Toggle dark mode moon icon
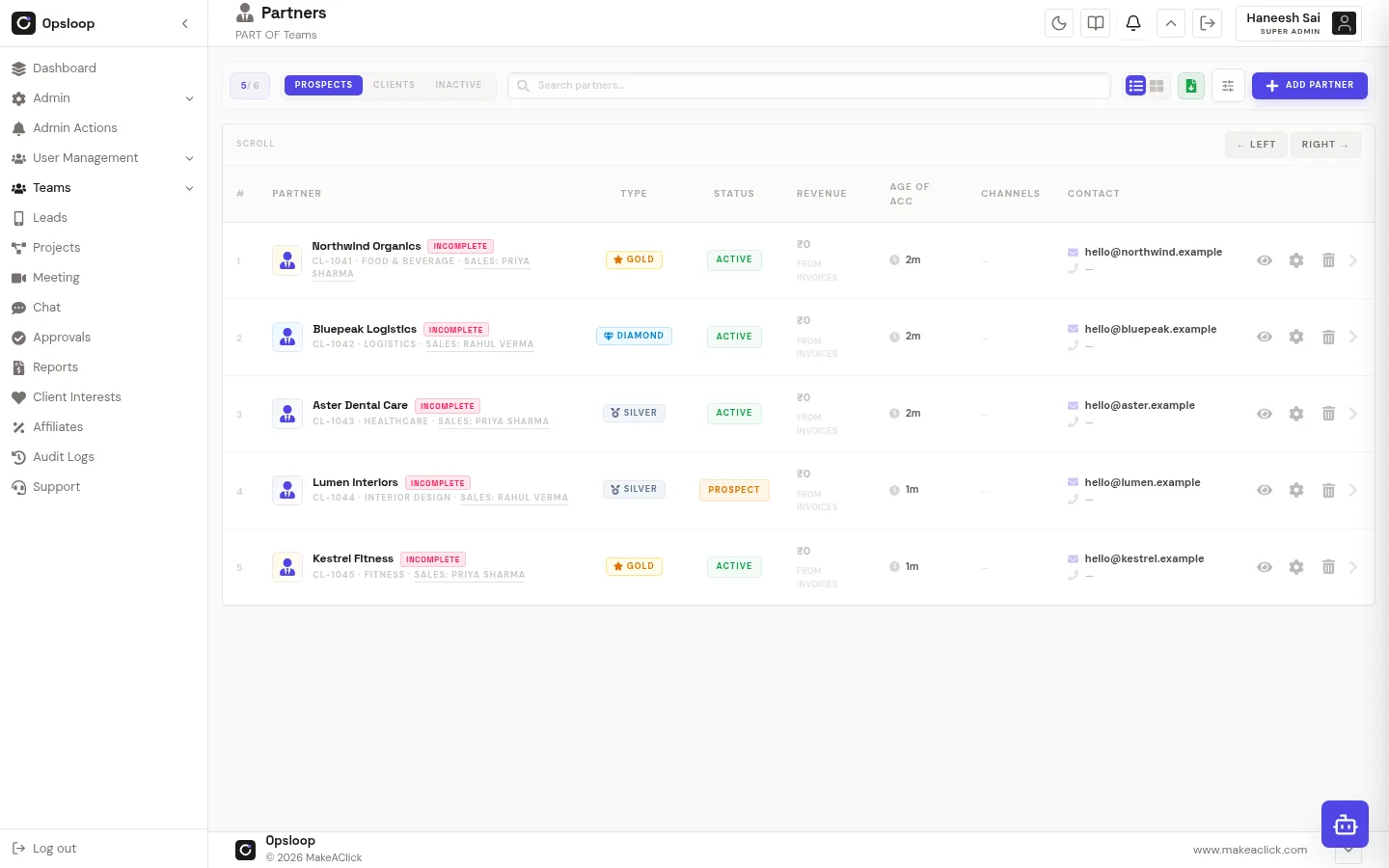 1059,23
